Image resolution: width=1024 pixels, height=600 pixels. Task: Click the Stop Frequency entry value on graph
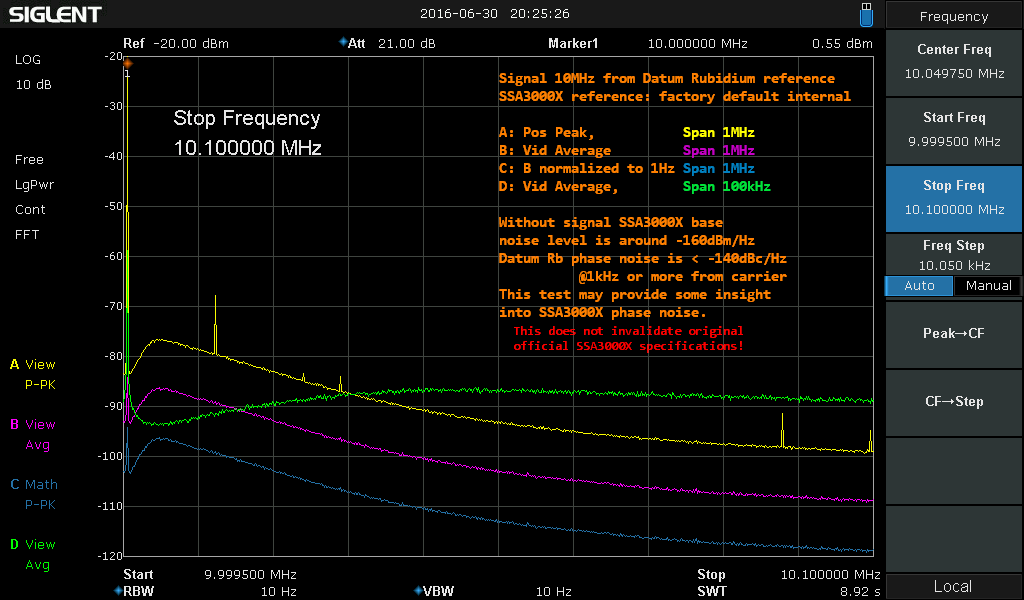247,148
